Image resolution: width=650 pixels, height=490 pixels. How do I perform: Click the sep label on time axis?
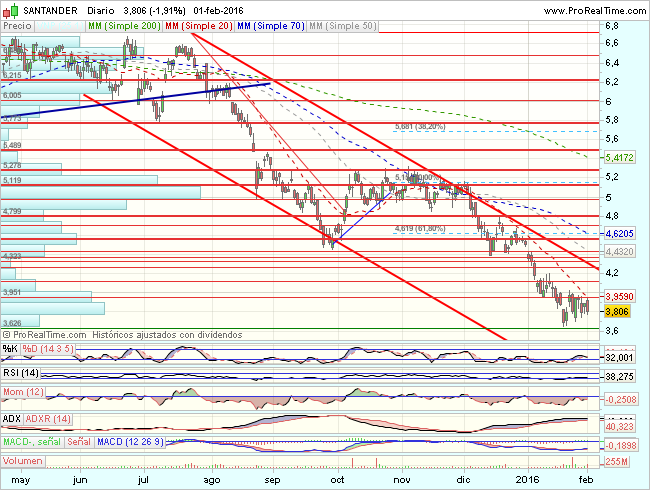[272, 480]
